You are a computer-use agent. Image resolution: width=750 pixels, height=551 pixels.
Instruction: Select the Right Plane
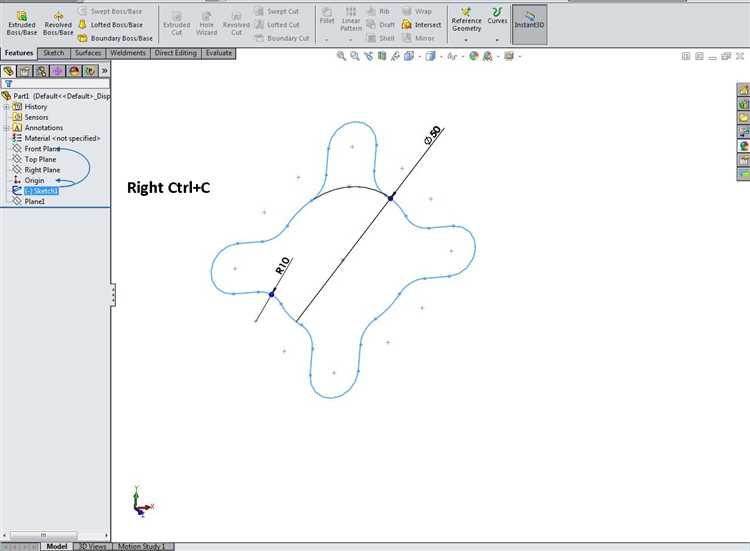pos(36,170)
